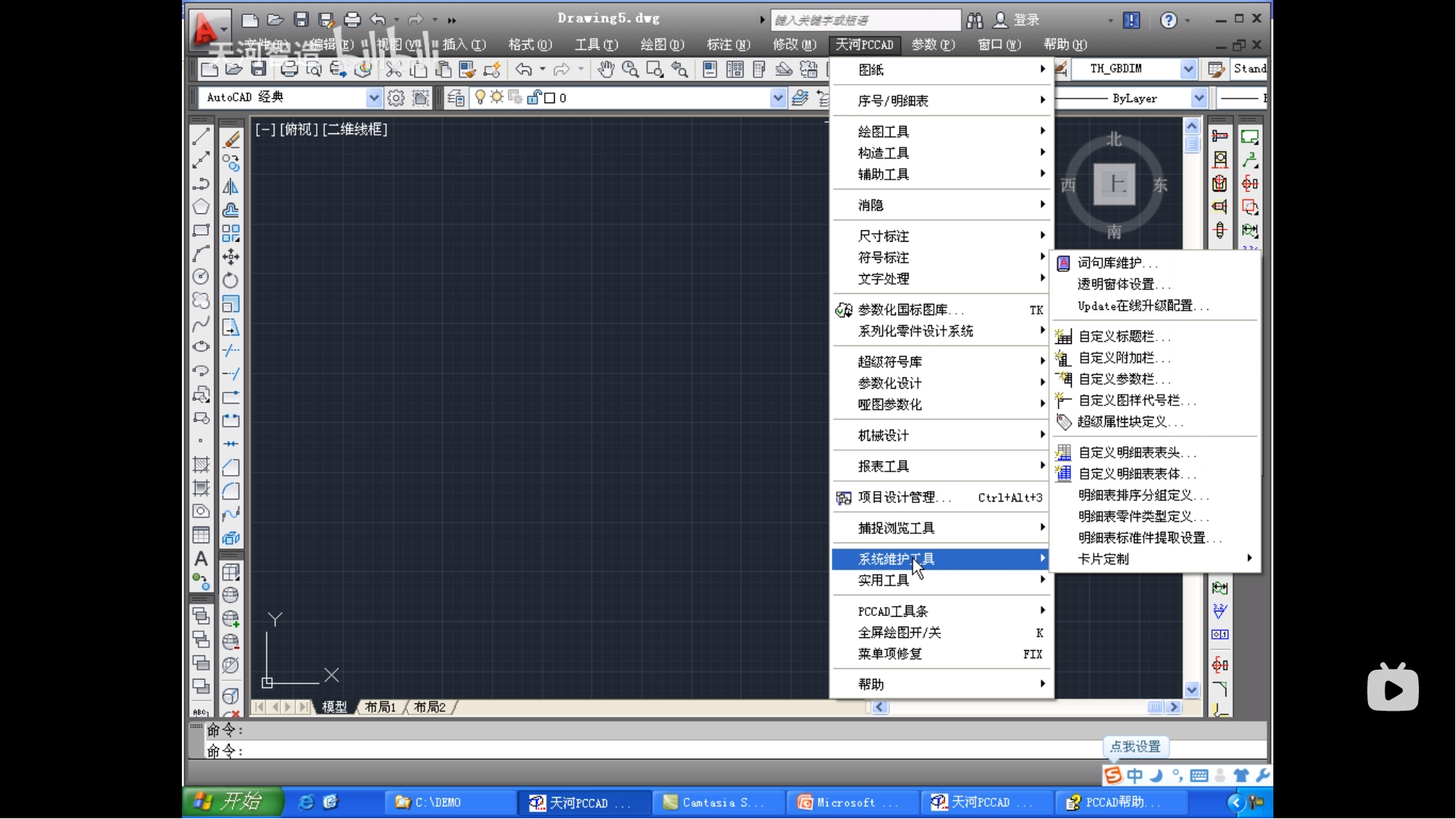Open the AutoCAD 经典 workspace dropdown
Screen dimensions: 1456x819
(374, 98)
